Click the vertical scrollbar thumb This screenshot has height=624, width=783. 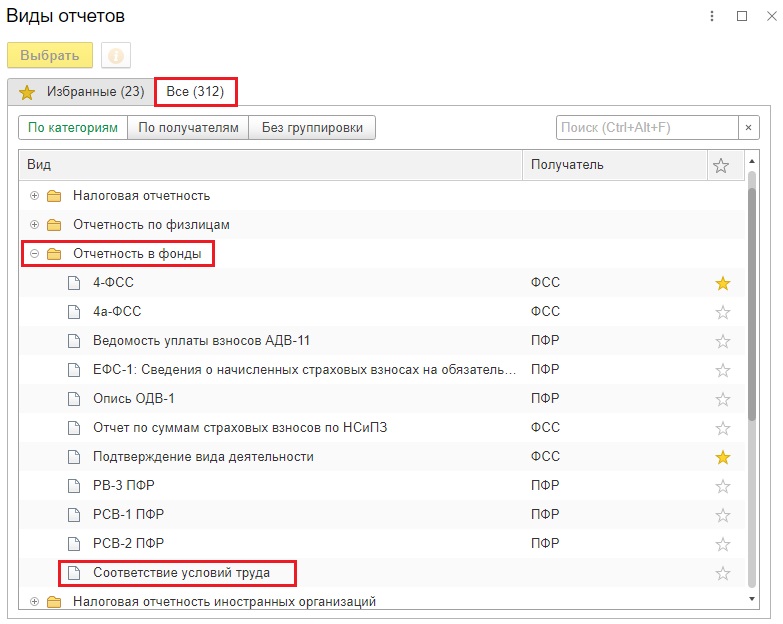752,297
